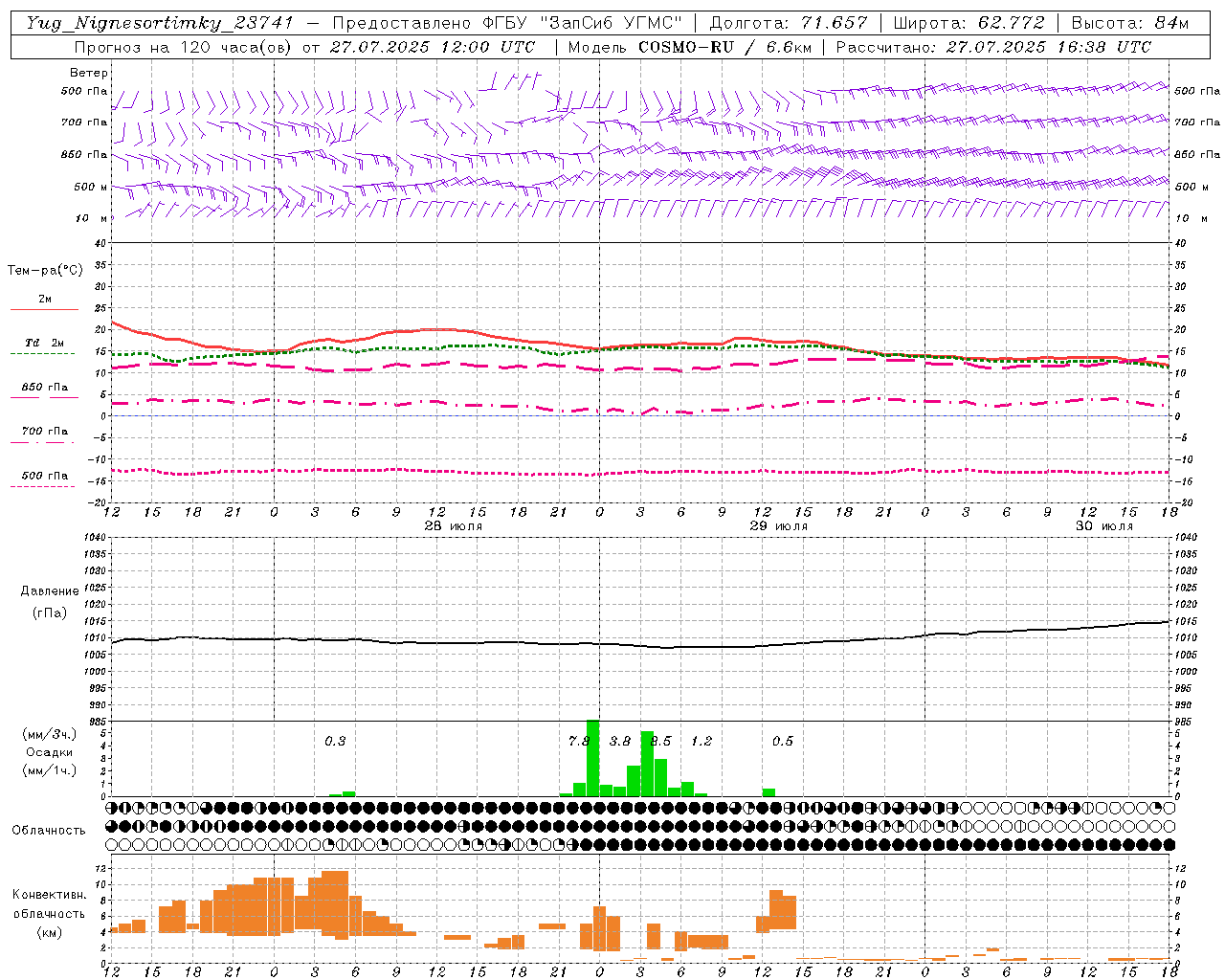Click the station title Yug_Nignesortimky_23741
This screenshot has width=1225, height=980.
pos(159,23)
